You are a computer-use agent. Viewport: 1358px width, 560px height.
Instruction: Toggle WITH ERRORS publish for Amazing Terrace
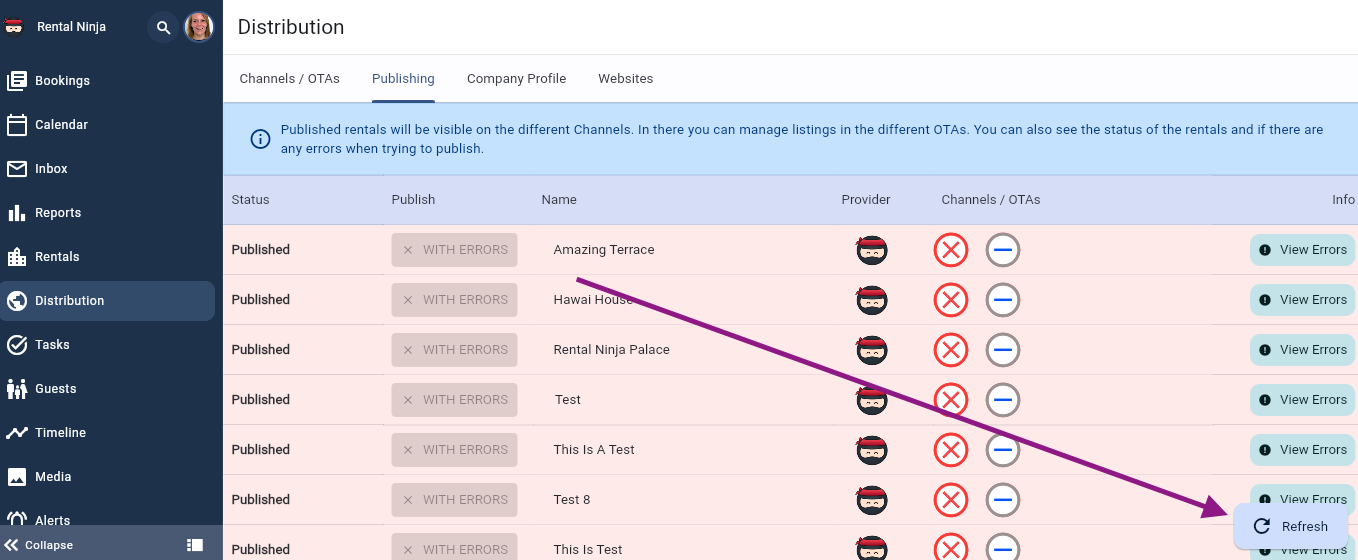point(454,250)
